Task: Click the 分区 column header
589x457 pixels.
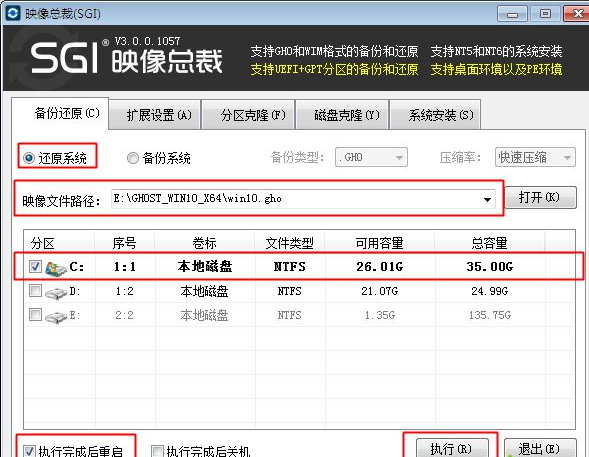Action: 59,243
